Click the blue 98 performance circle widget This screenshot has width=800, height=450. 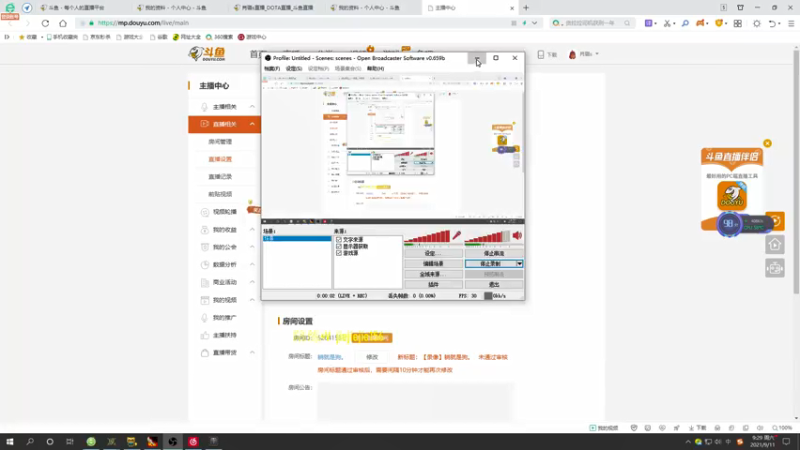pyautogui.click(x=729, y=223)
